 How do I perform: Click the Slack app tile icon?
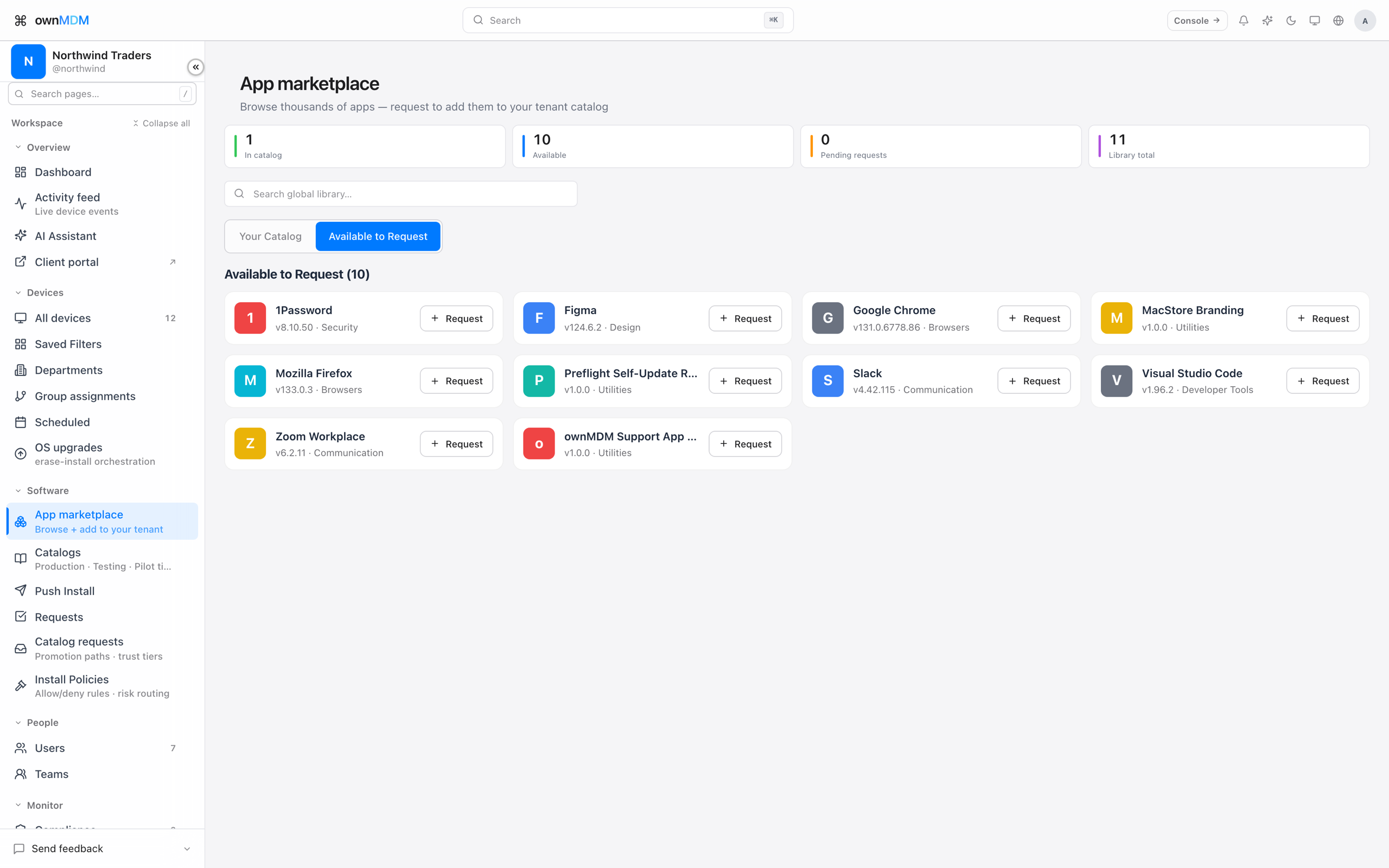point(827,381)
